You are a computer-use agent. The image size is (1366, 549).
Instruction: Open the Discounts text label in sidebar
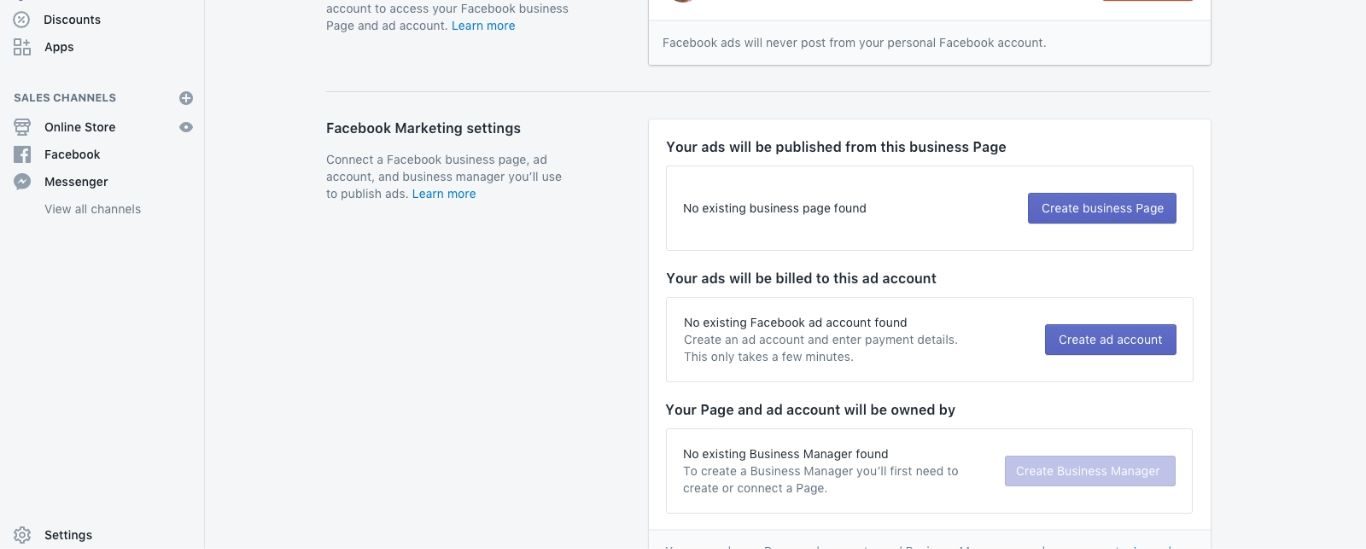point(72,19)
